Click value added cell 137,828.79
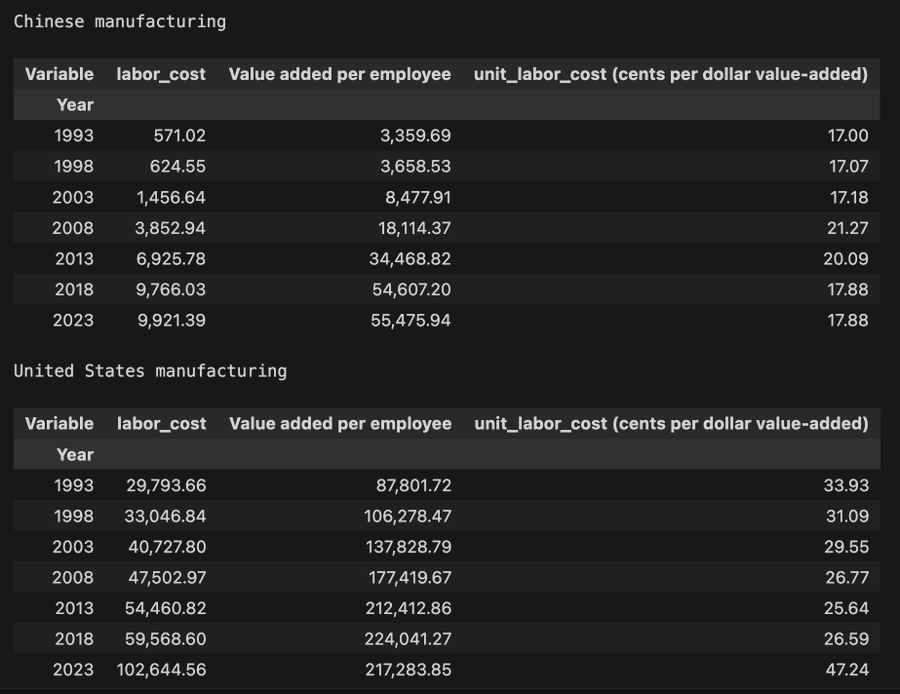 click(x=409, y=547)
